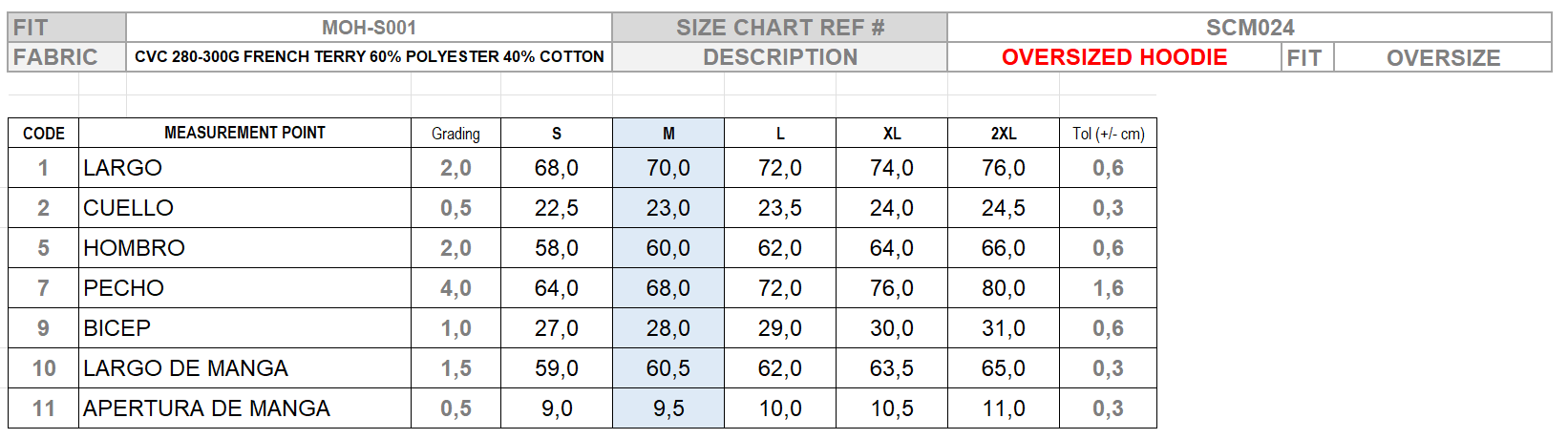Click the PECHO size M value 68,0
This screenshot has height=439, width=1568.
pyautogui.click(x=668, y=288)
